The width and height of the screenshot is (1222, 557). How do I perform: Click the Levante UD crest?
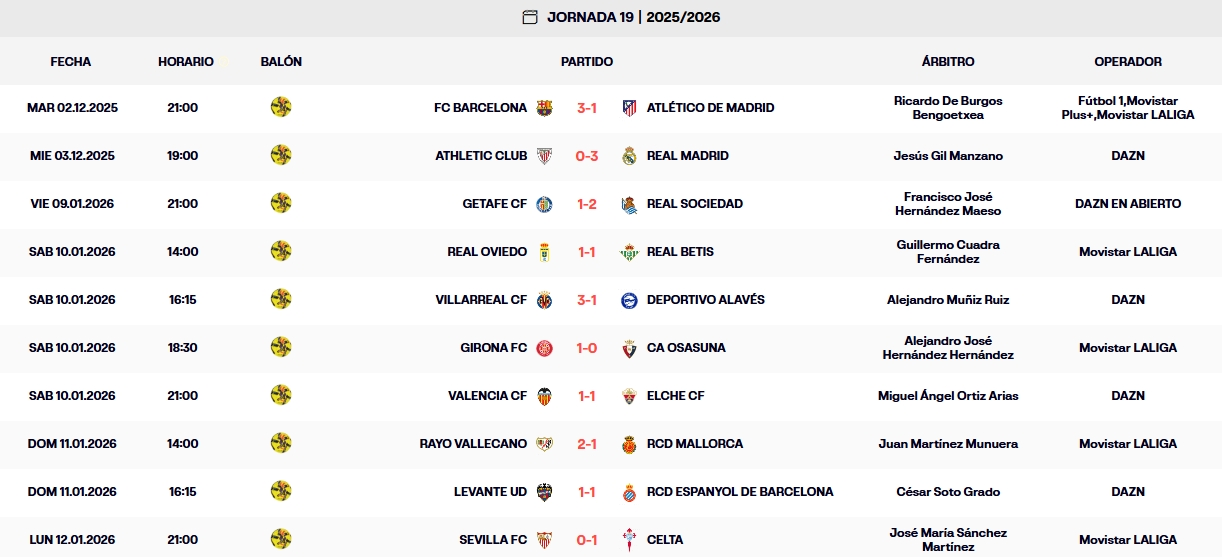pos(545,492)
